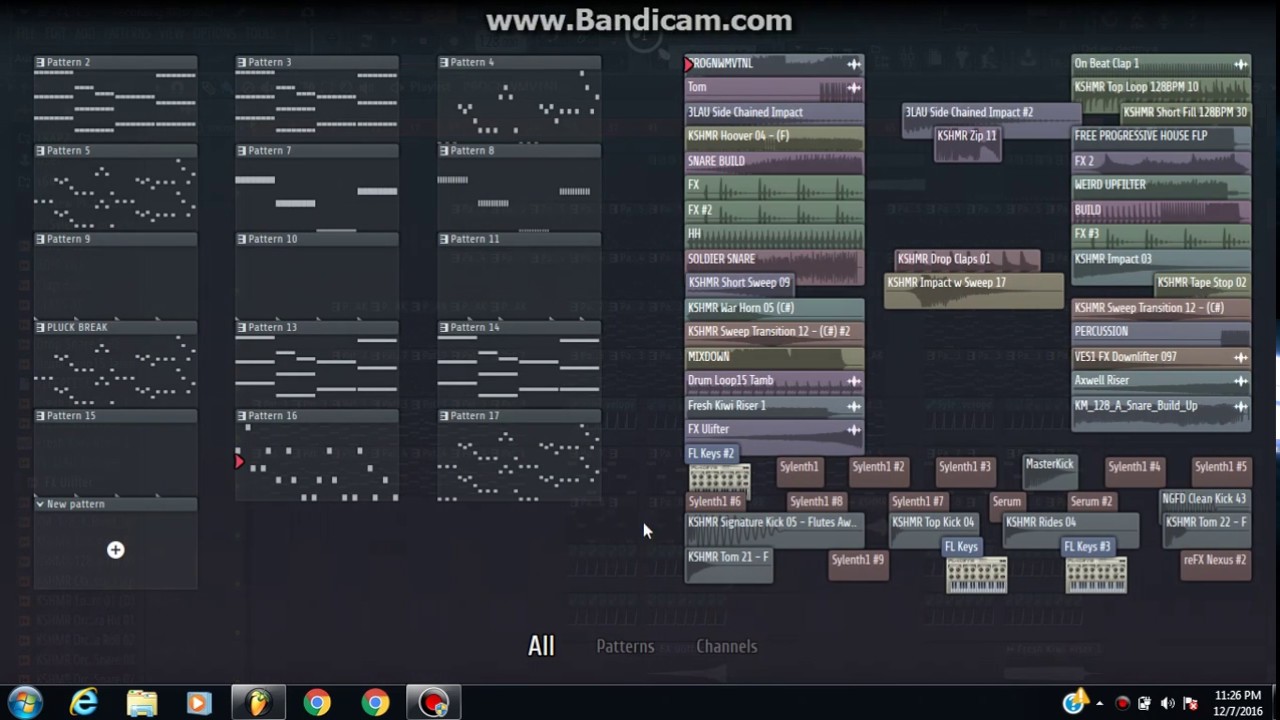Pick the SNARE BUILD audio clip
The image size is (1280, 720).
pyautogui.click(x=773, y=161)
